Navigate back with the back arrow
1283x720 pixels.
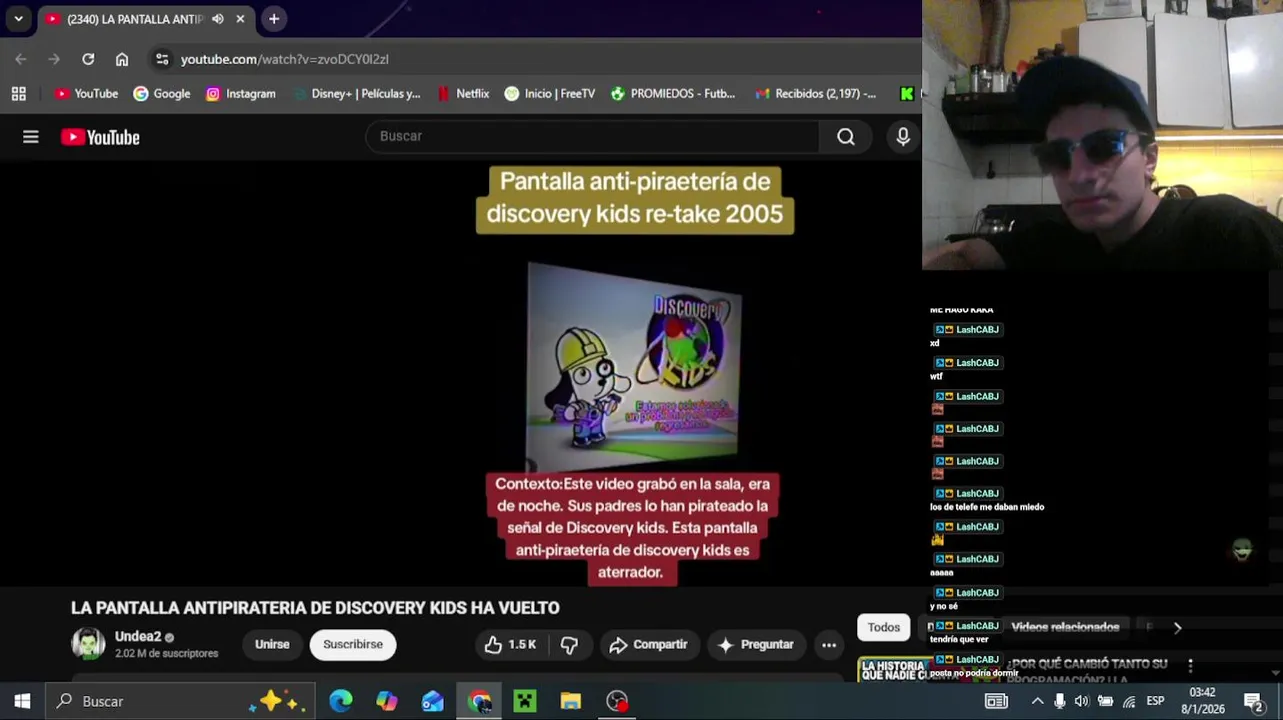point(21,59)
